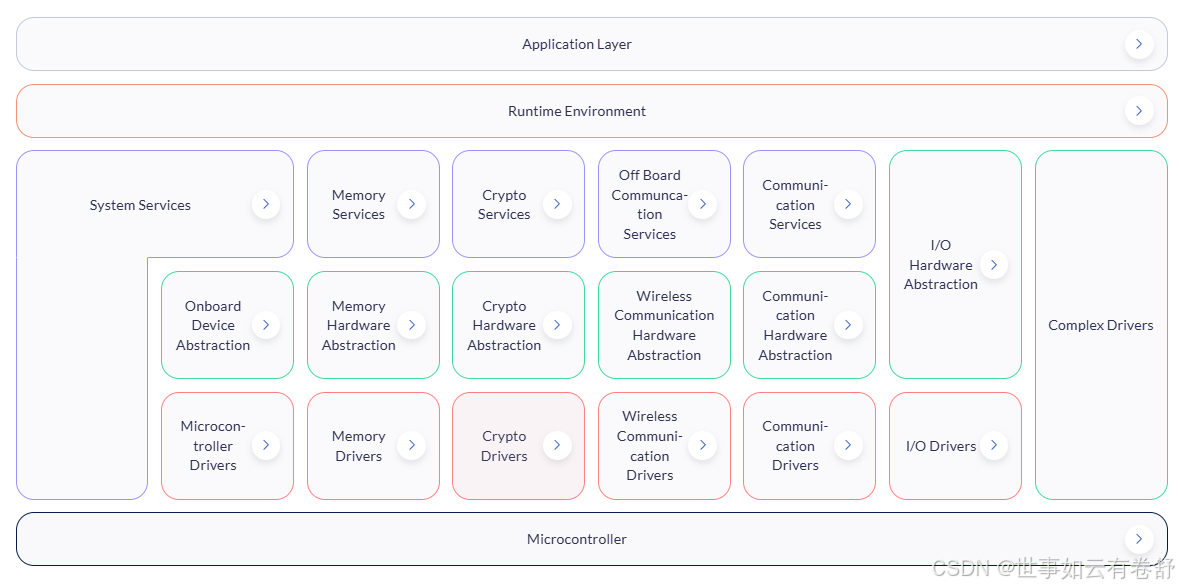Click the Onboard Device Abstraction arrow
This screenshot has height=588, width=1179.
click(265, 325)
